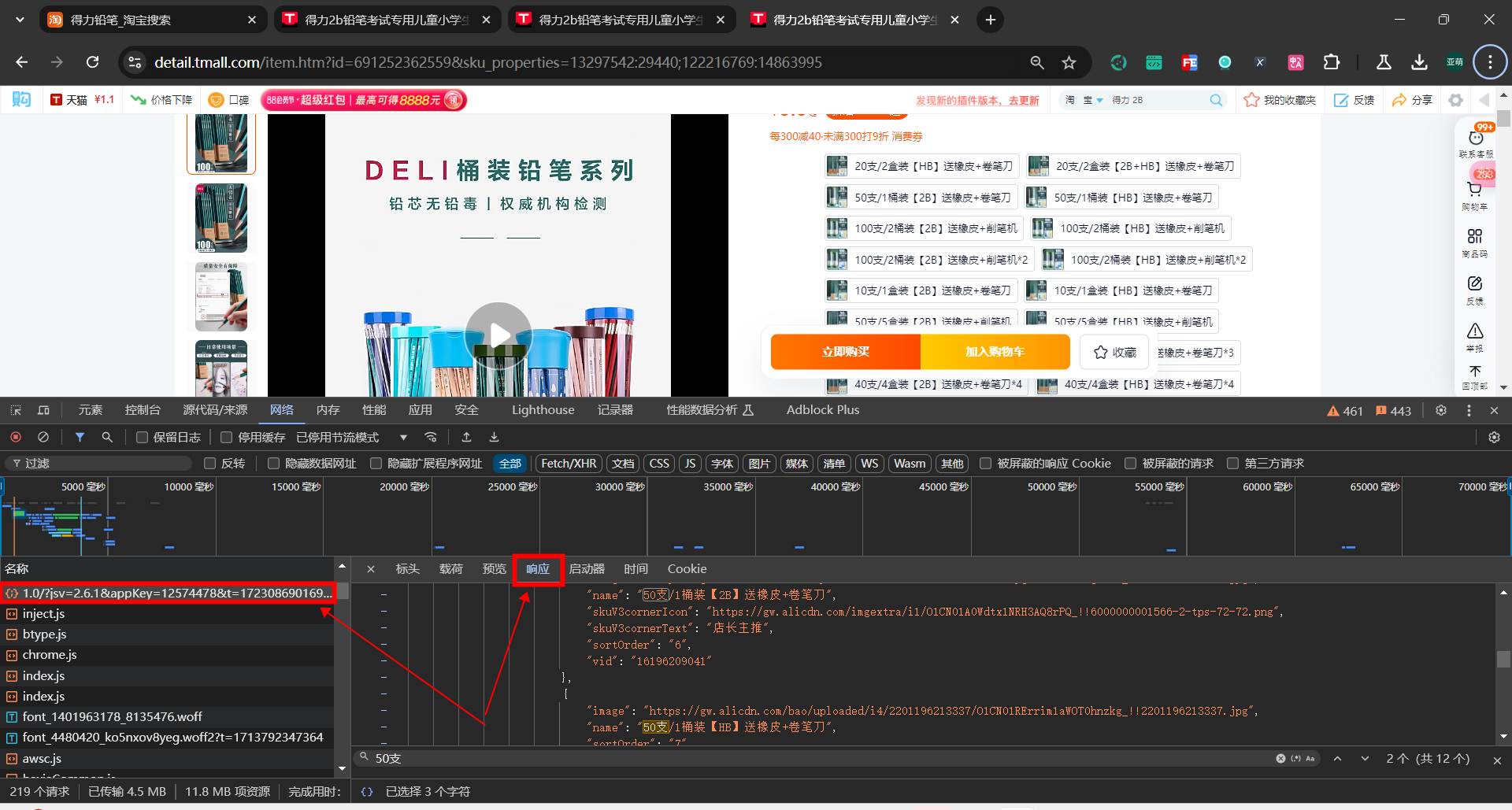Open view site information icon
Image resolution: width=1512 pixels, height=810 pixels.
click(135, 62)
